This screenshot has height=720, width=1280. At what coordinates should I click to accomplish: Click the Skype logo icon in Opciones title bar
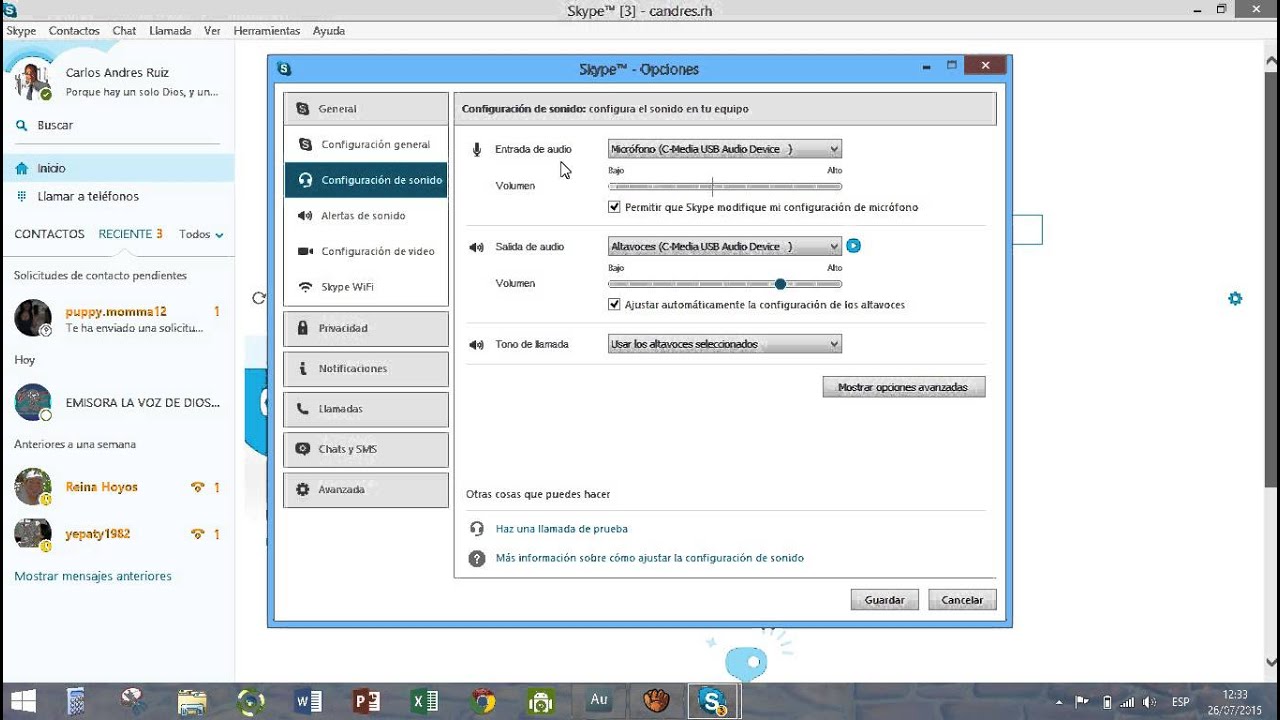pyautogui.click(x=284, y=69)
